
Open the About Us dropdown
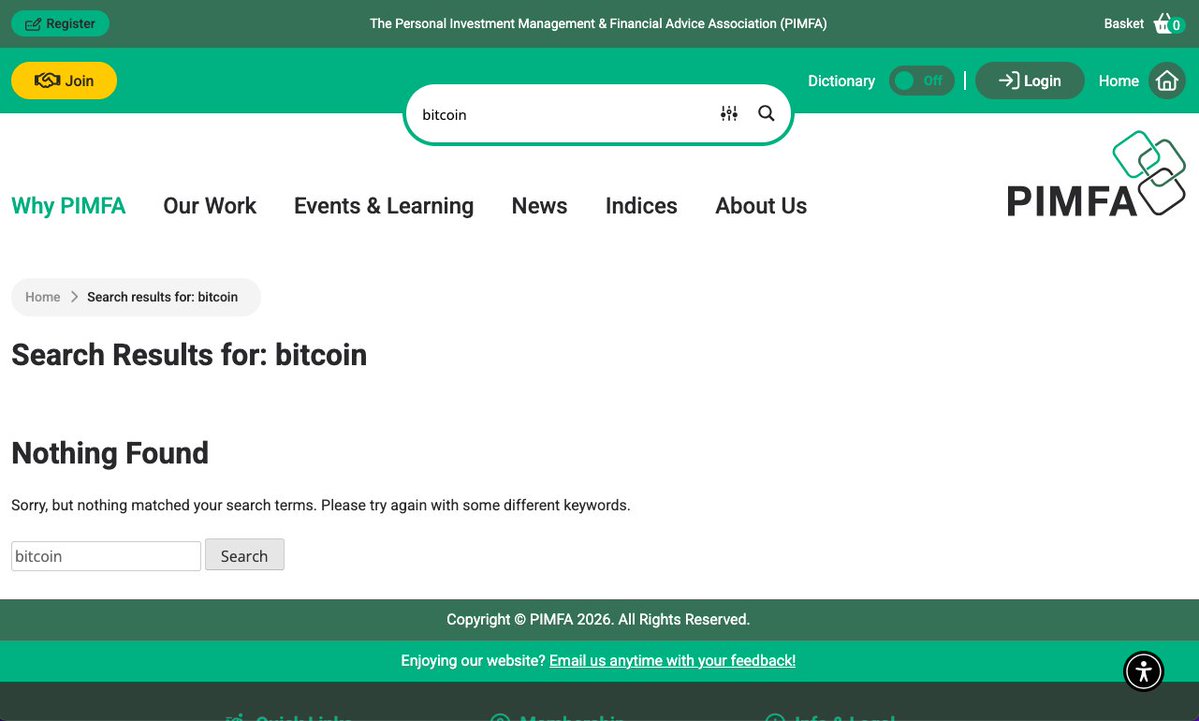760,206
